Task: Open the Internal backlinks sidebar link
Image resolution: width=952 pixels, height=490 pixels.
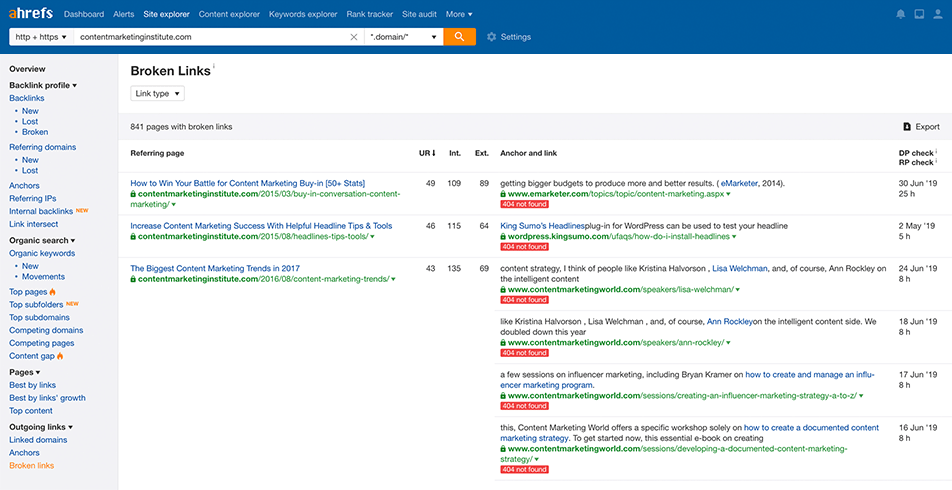Action: 41,211
